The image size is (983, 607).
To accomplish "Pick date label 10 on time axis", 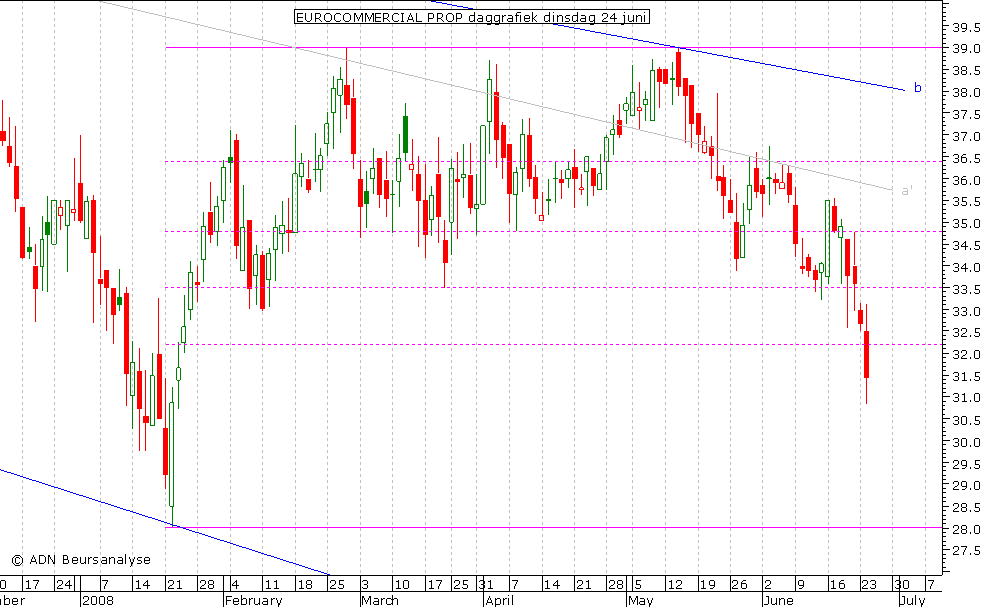I will tap(402, 584).
